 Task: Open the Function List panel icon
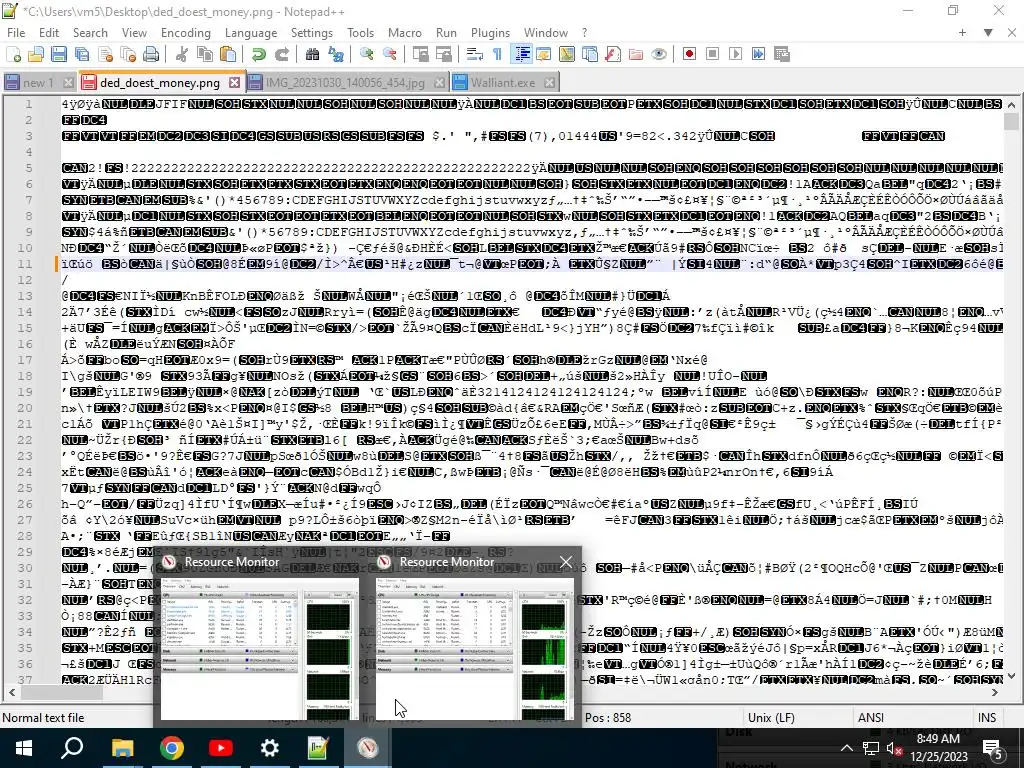(x=613, y=54)
